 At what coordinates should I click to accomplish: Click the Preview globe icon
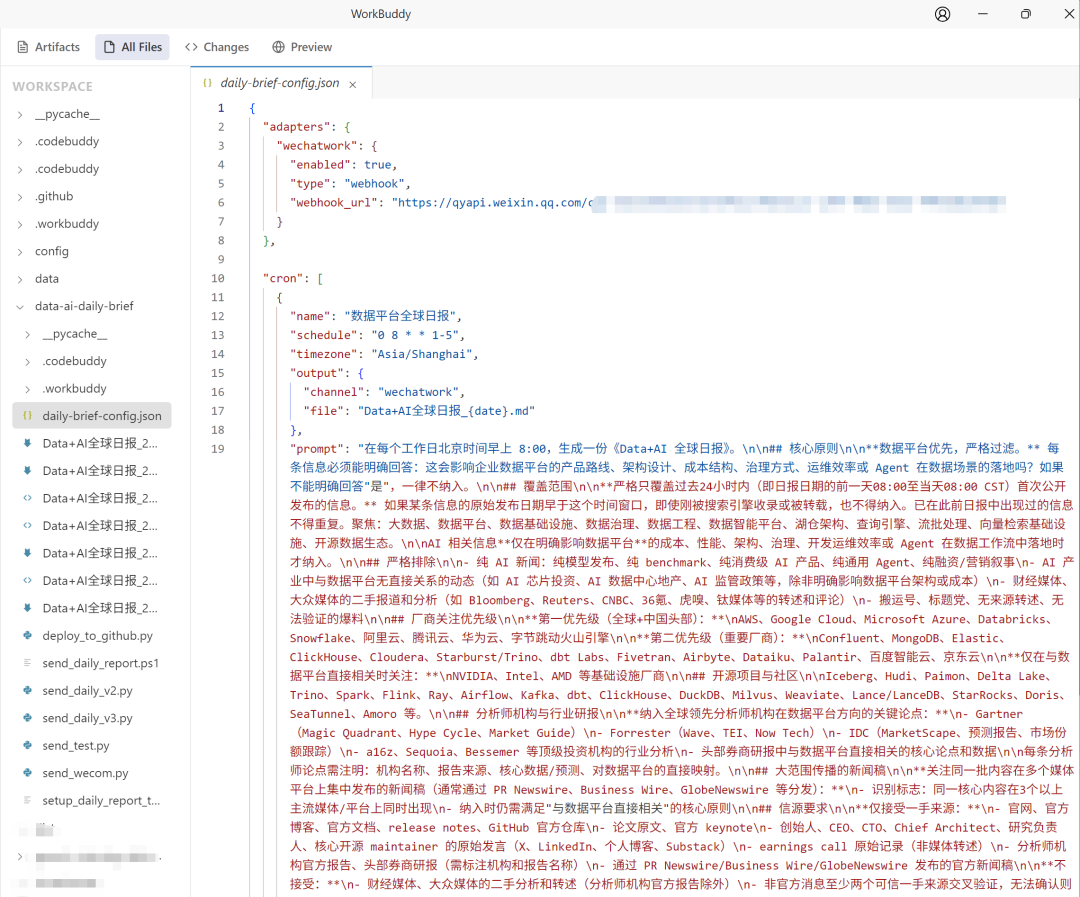[x=278, y=47]
